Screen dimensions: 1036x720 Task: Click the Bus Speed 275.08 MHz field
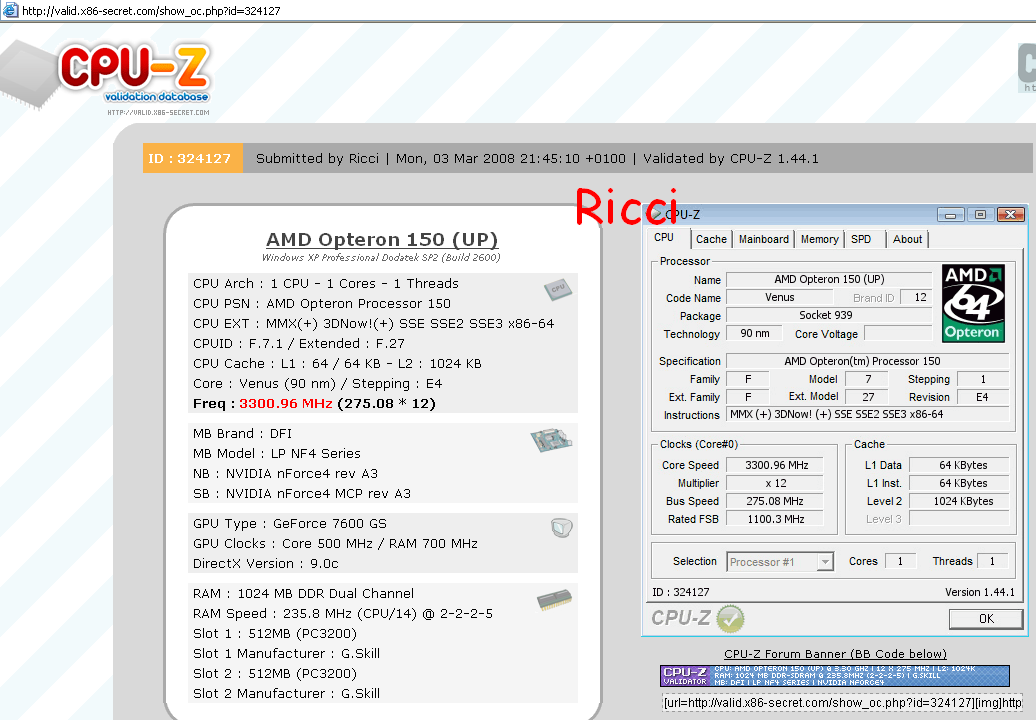tap(776, 501)
